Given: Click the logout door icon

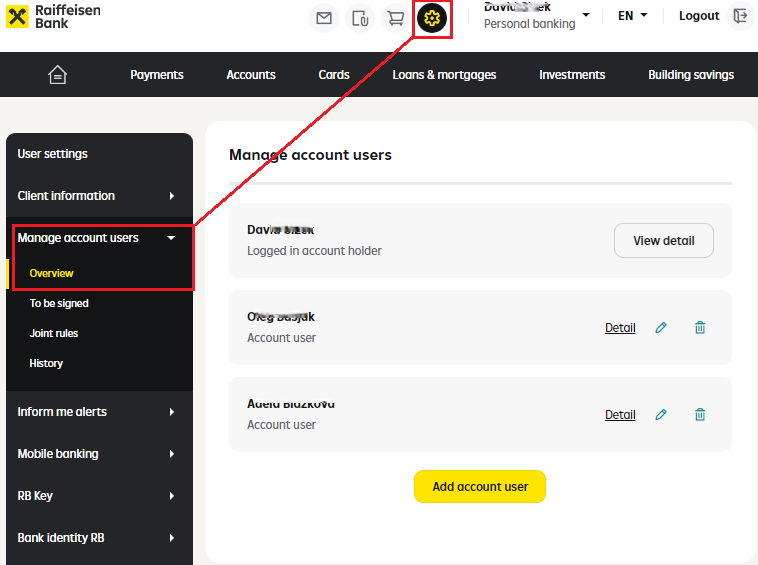Looking at the screenshot, I should pyautogui.click(x=740, y=16).
